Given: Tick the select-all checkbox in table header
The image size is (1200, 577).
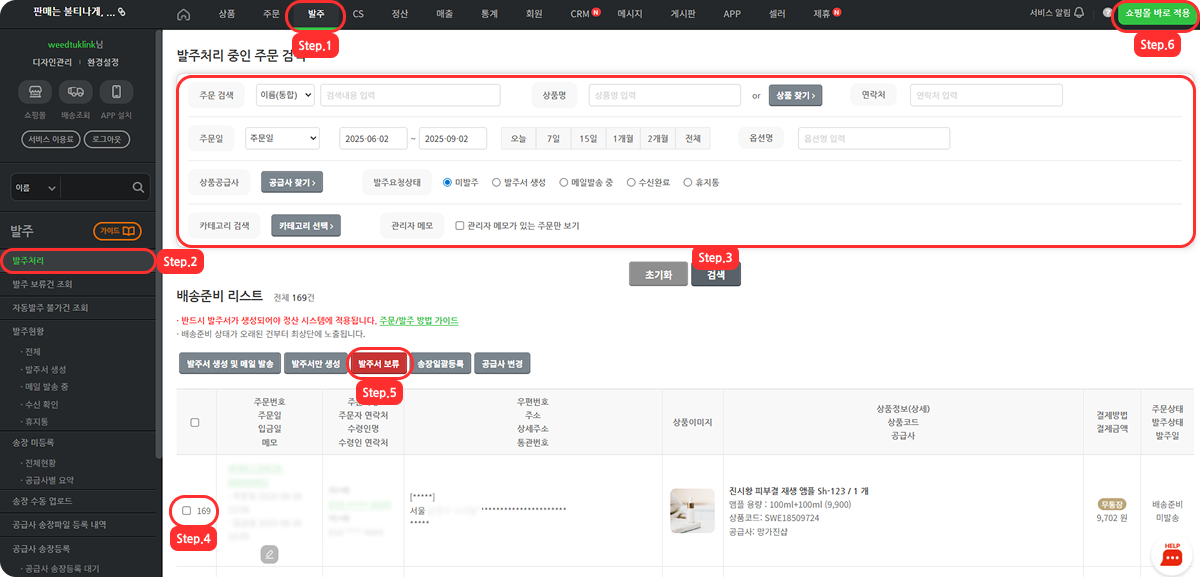Looking at the screenshot, I should [x=194, y=423].
